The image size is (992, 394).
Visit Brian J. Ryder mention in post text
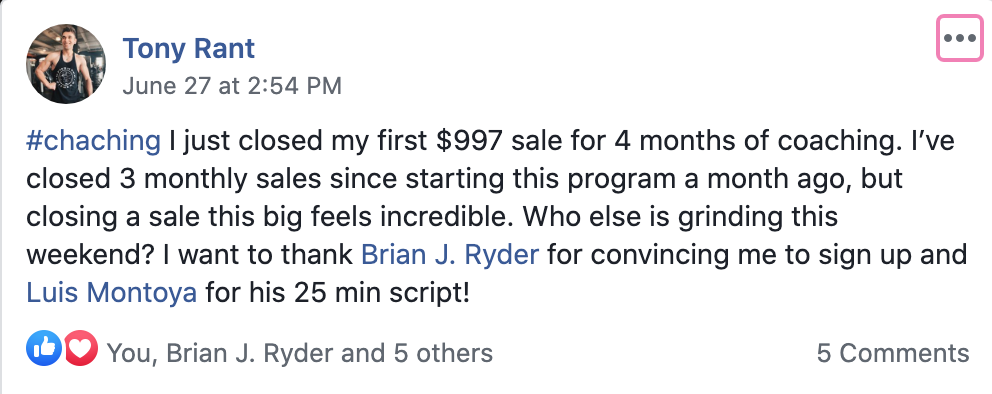450,255
